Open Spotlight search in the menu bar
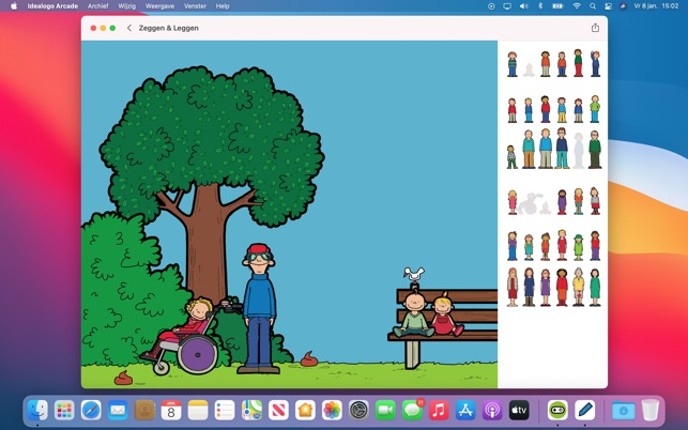 (x=593, y=6)
